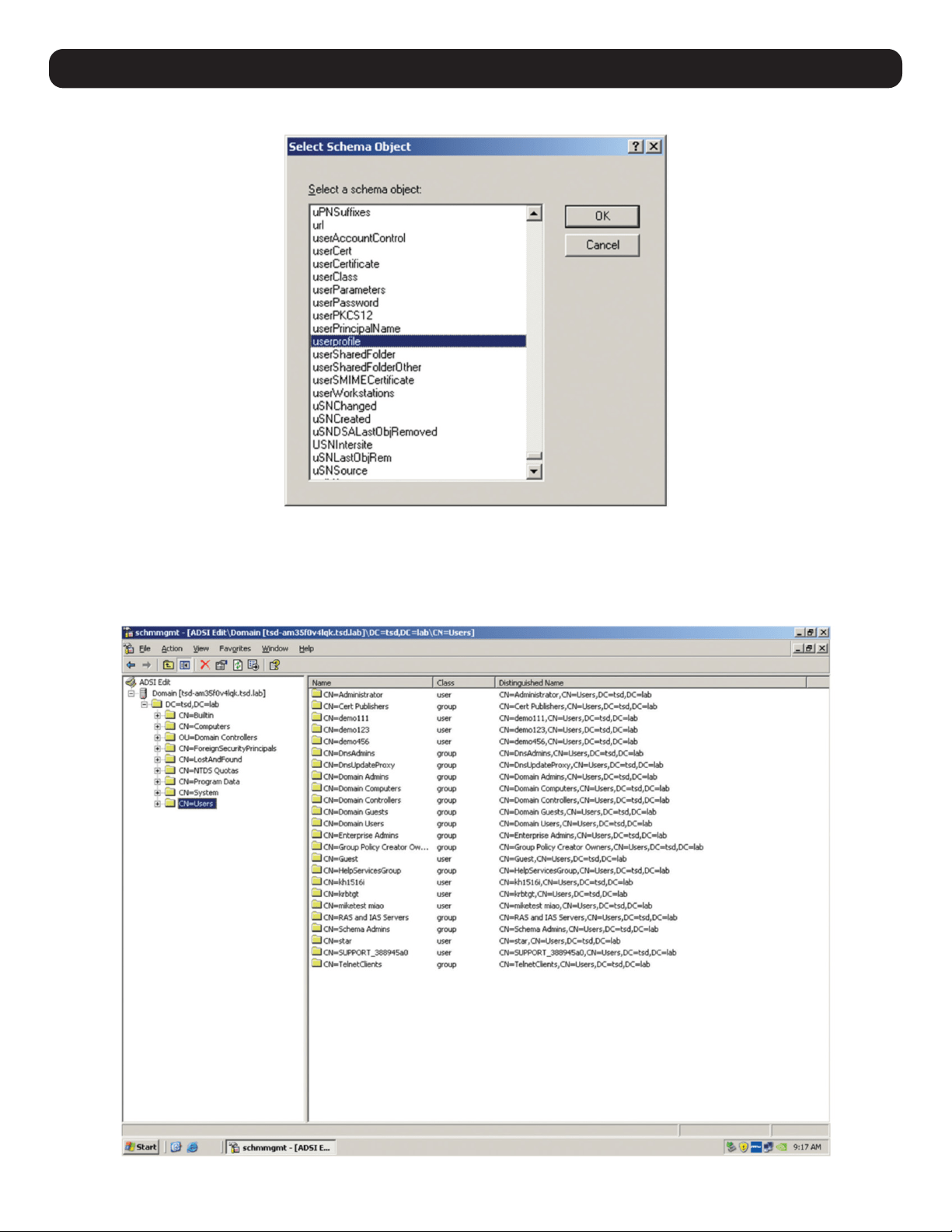The width and height of the screenshot is (952, 1232).
Task: Toggle the Show/Hide Console Tree icon
Action: point(184,665)
